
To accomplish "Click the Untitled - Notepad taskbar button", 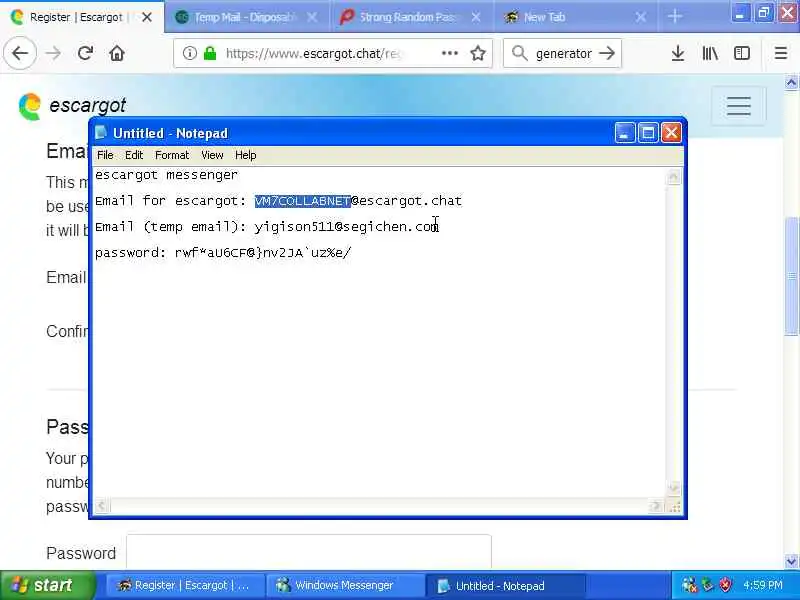I will pyautogui.click(x=505, y=585).
